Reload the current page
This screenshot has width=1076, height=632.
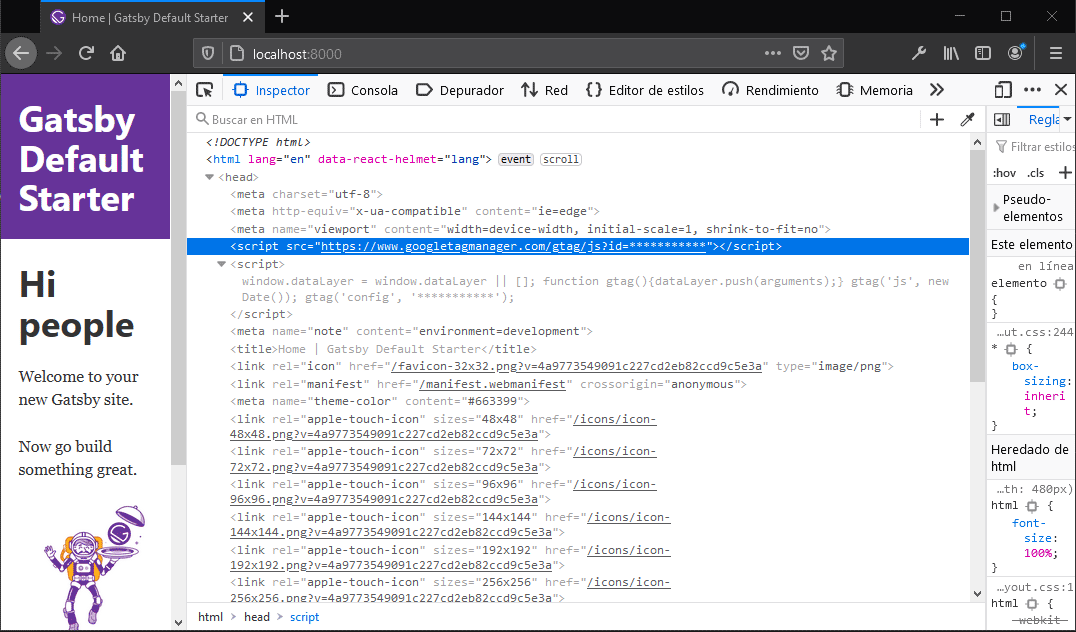pyautogui.click(x=86, y=54)
